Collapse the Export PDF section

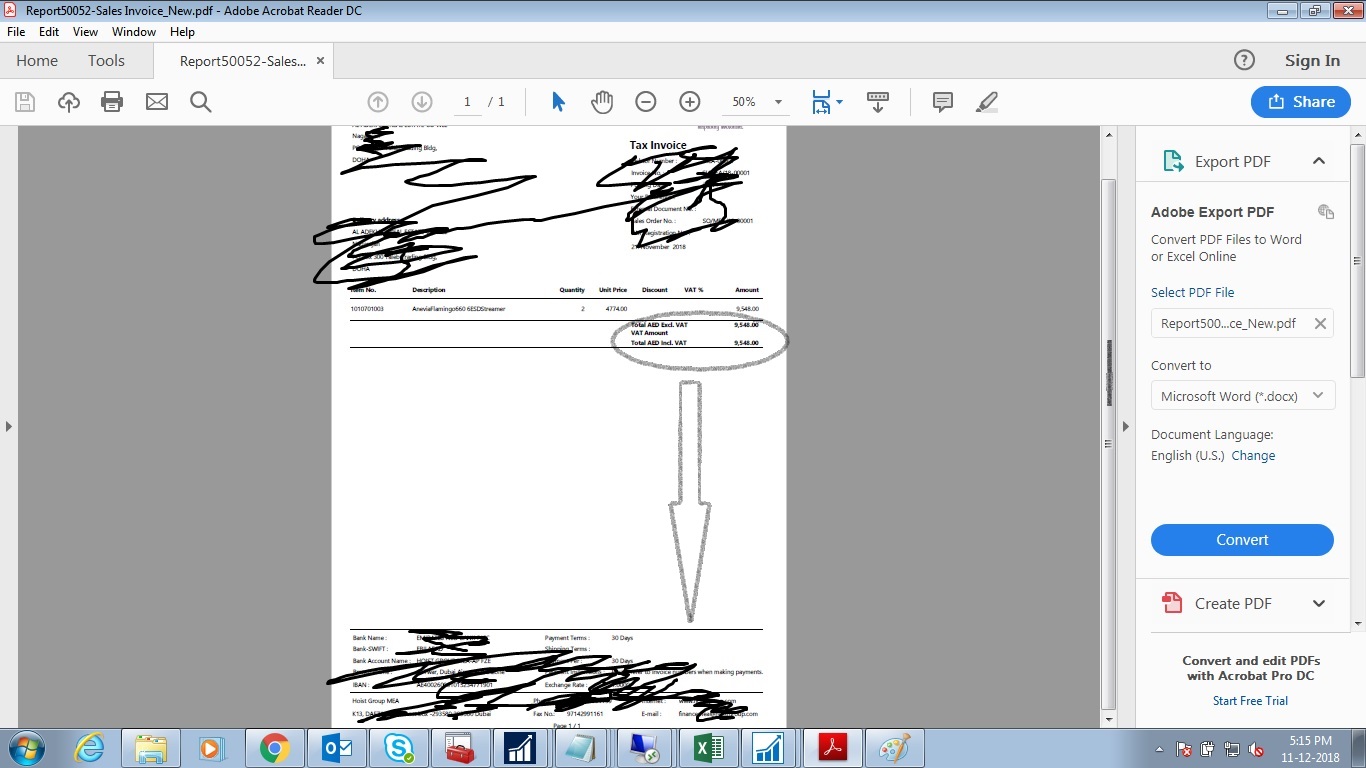(x=1319, y=161)
